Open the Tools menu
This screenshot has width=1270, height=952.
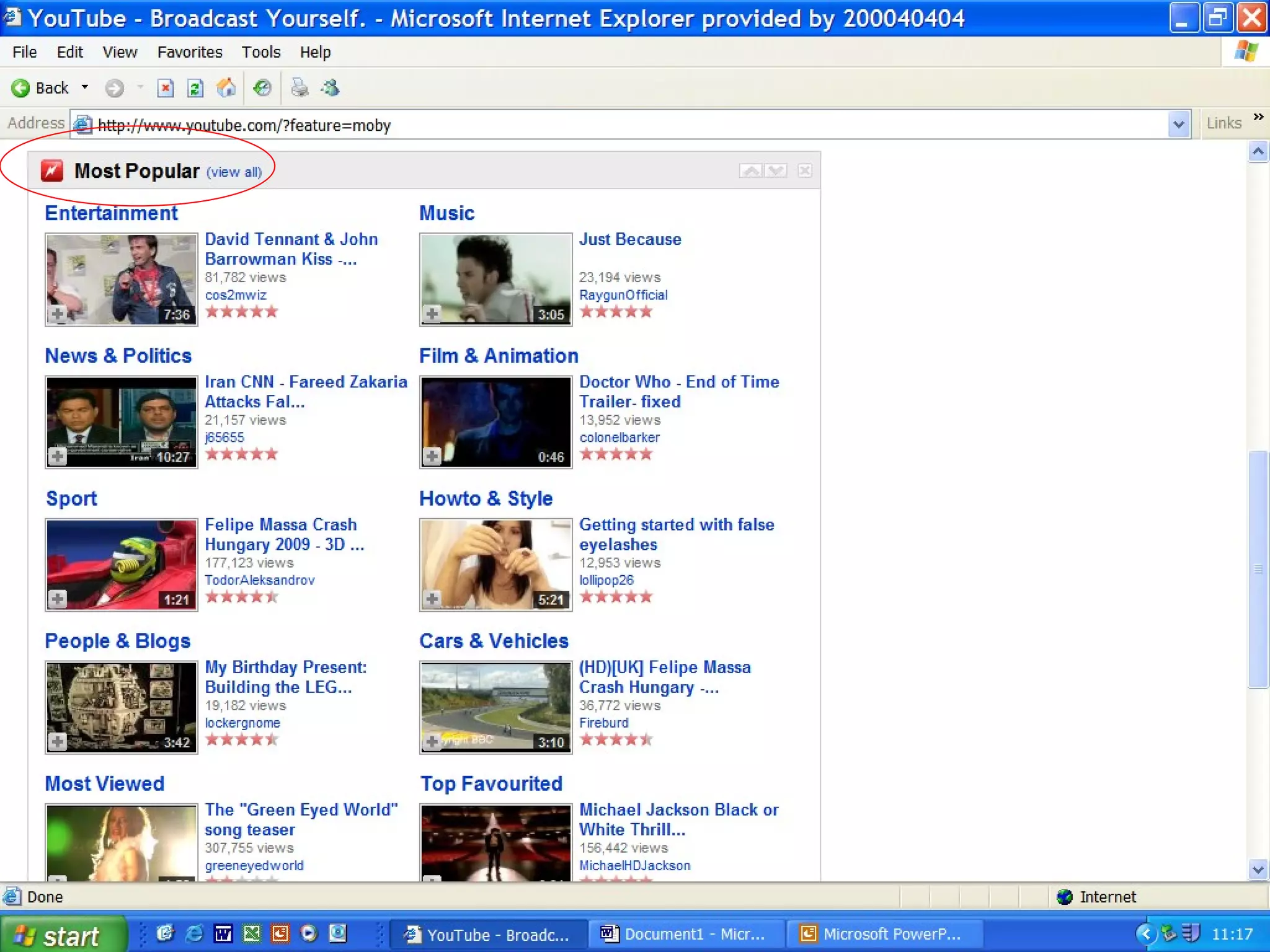(260, 52)
